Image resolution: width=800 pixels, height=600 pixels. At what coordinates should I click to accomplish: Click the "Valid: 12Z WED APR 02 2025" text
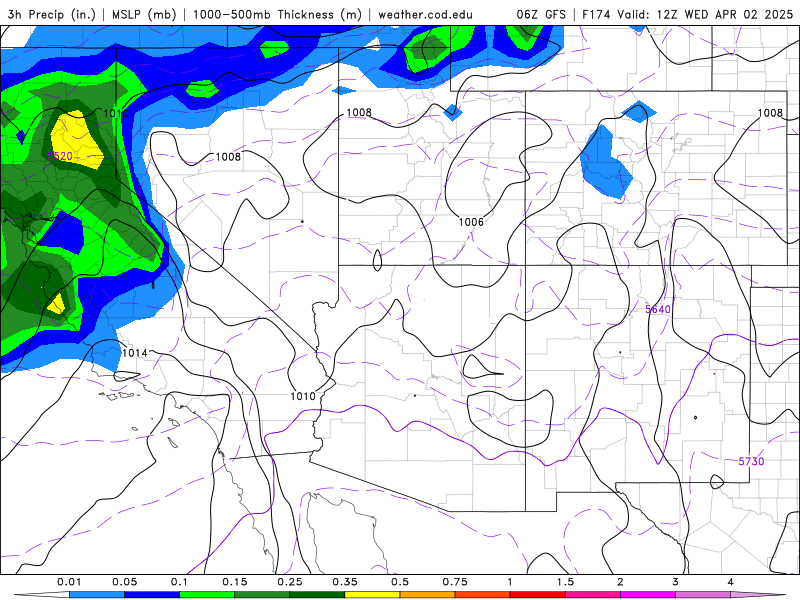click(x=705, y=14)
